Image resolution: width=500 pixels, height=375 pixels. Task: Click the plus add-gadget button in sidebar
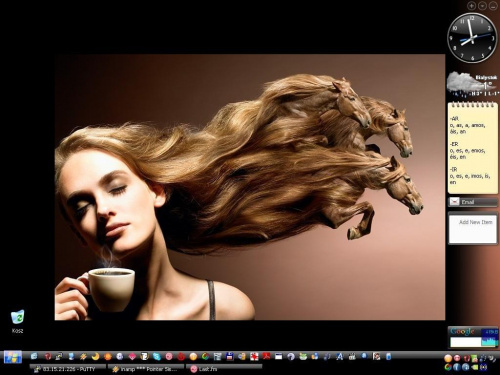pos(471,6)
